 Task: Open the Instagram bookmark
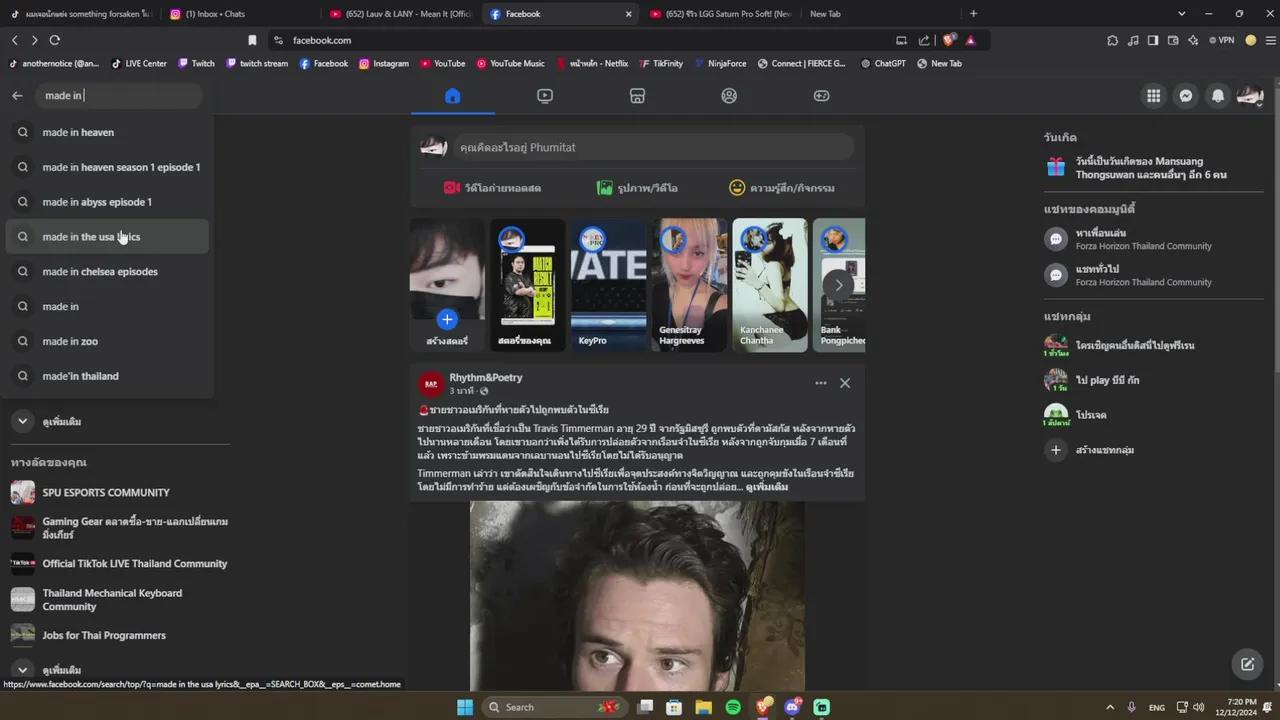click(384, 63)
